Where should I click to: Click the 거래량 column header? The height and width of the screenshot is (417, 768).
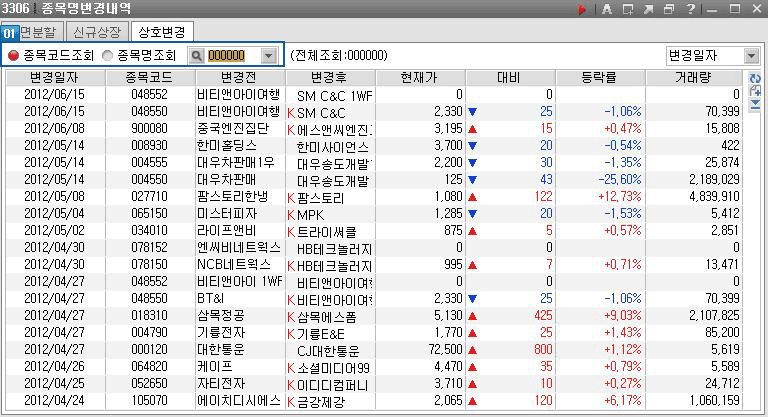(x=694, y=78)
